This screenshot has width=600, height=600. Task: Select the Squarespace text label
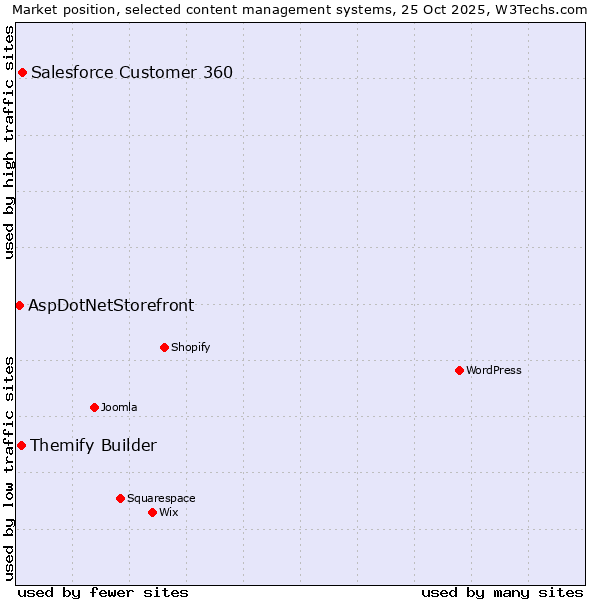point(161,498)
